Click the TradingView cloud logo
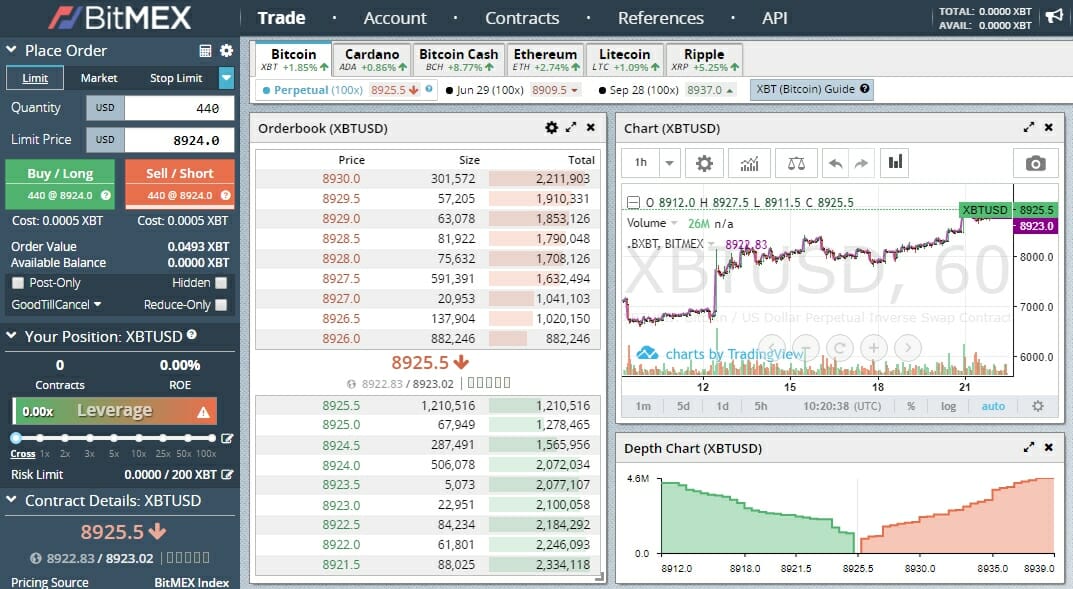 click(x=647, y=354)
